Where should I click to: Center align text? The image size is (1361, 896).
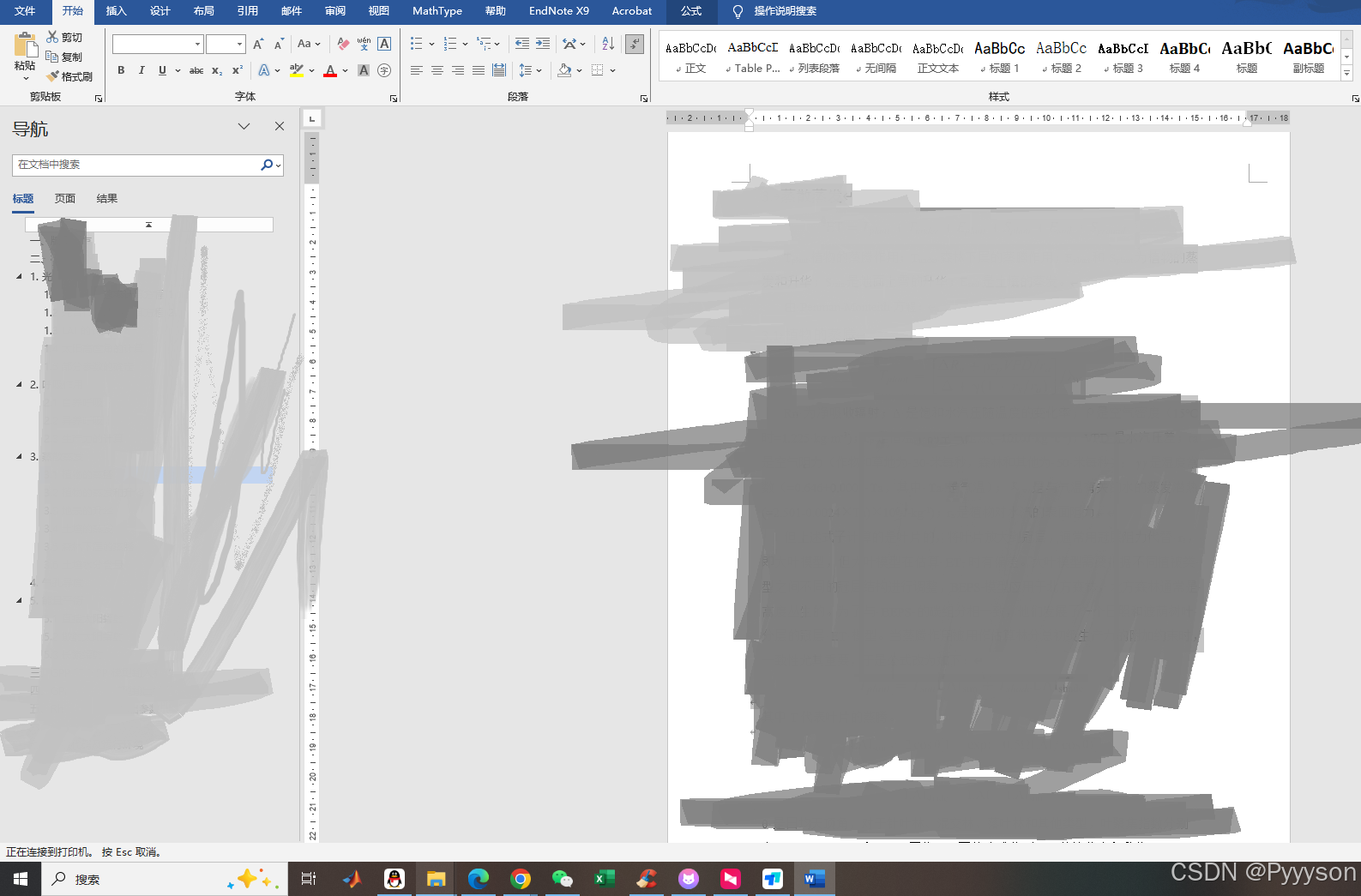pos(437,70)
